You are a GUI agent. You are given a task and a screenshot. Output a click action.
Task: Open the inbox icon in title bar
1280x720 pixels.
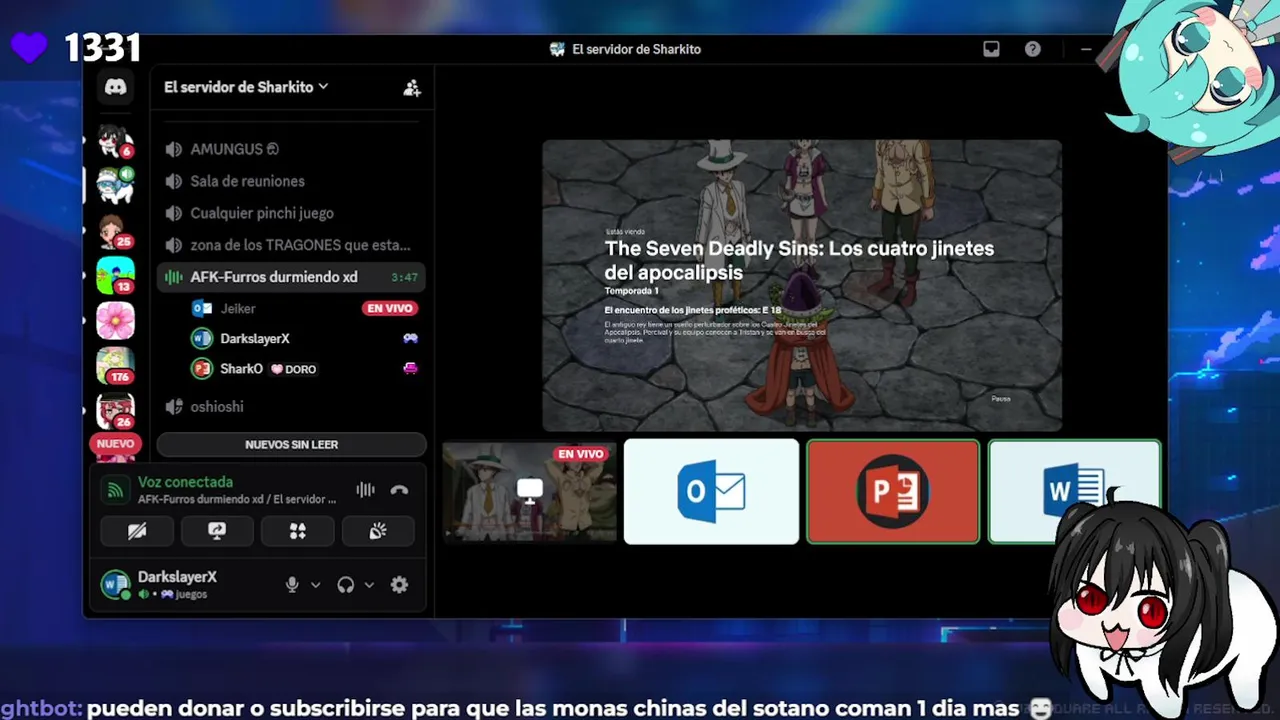pyautogui.click(x=991, y=49)
